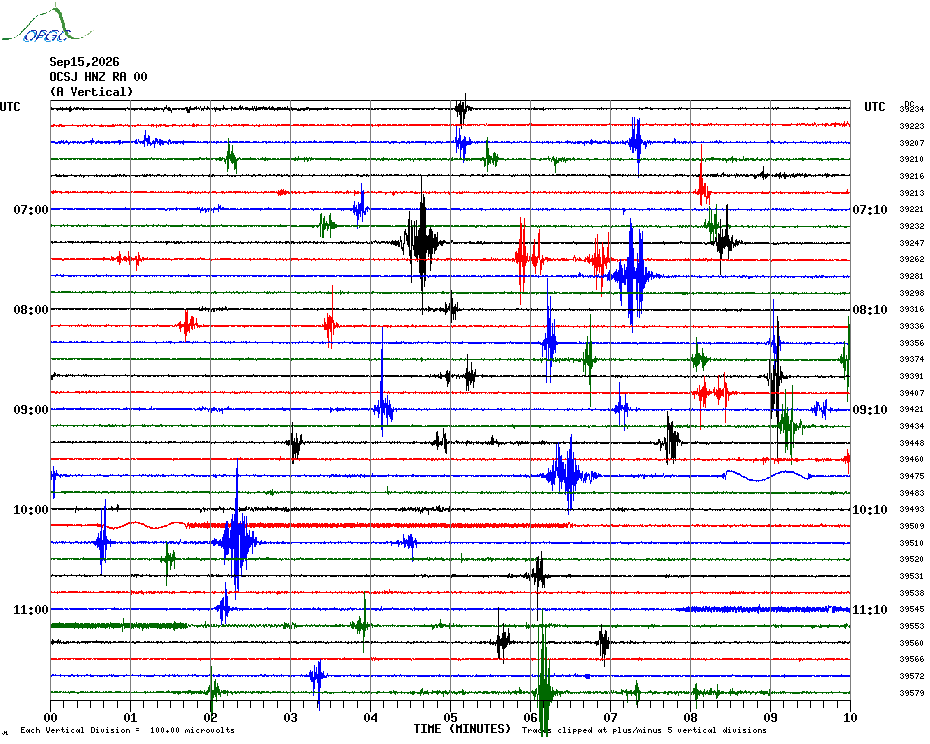Click the 05 minute tick on time axis

pyautogui.click(x=450, y=717)
